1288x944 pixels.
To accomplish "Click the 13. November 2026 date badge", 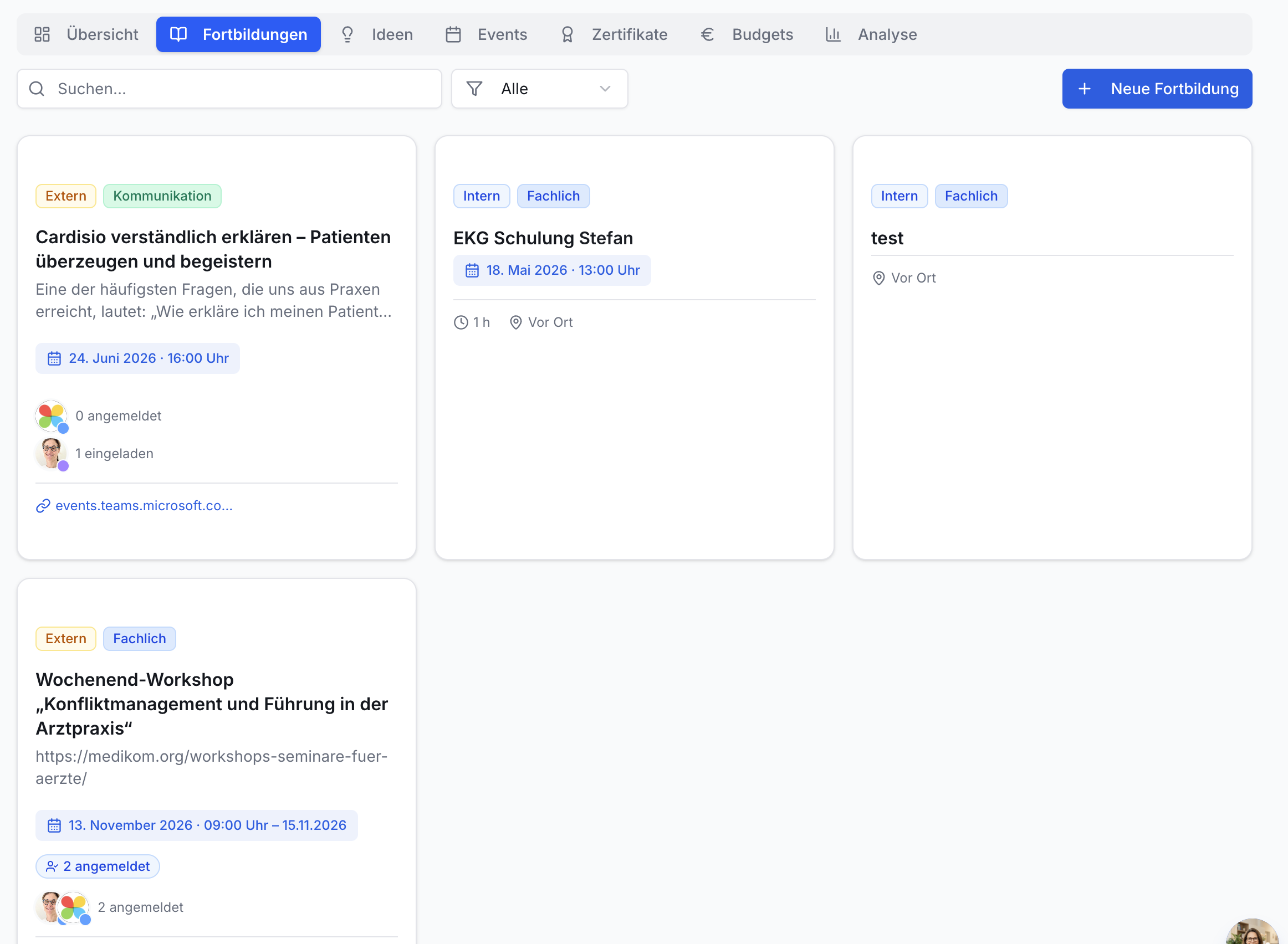I will tap(197, 824).
